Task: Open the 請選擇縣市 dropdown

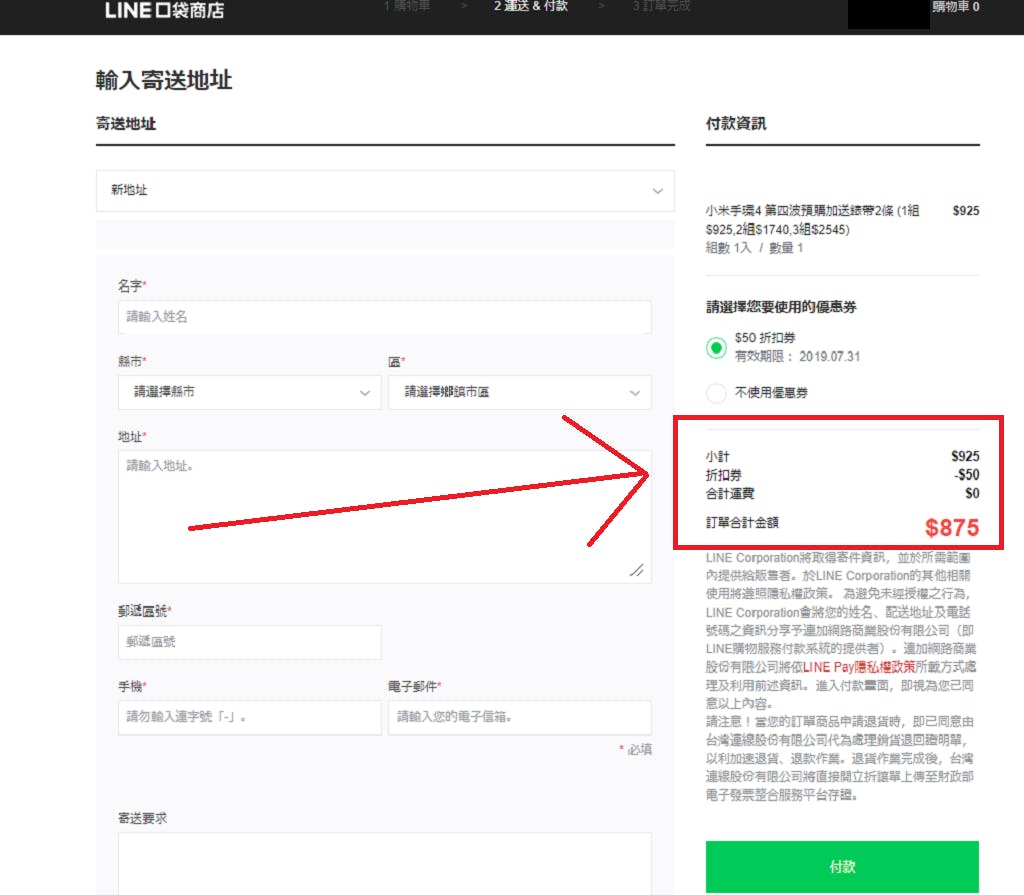Action: click(x=249, y=392)
